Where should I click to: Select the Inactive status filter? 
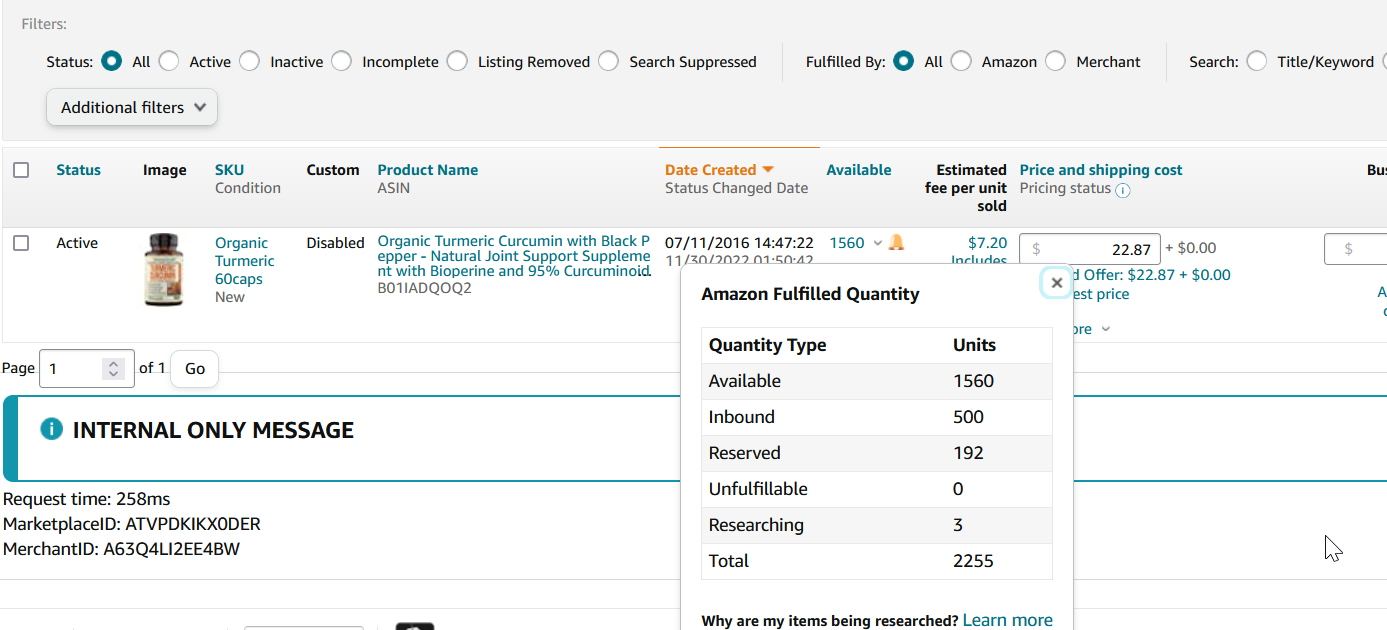click(249, 62)
